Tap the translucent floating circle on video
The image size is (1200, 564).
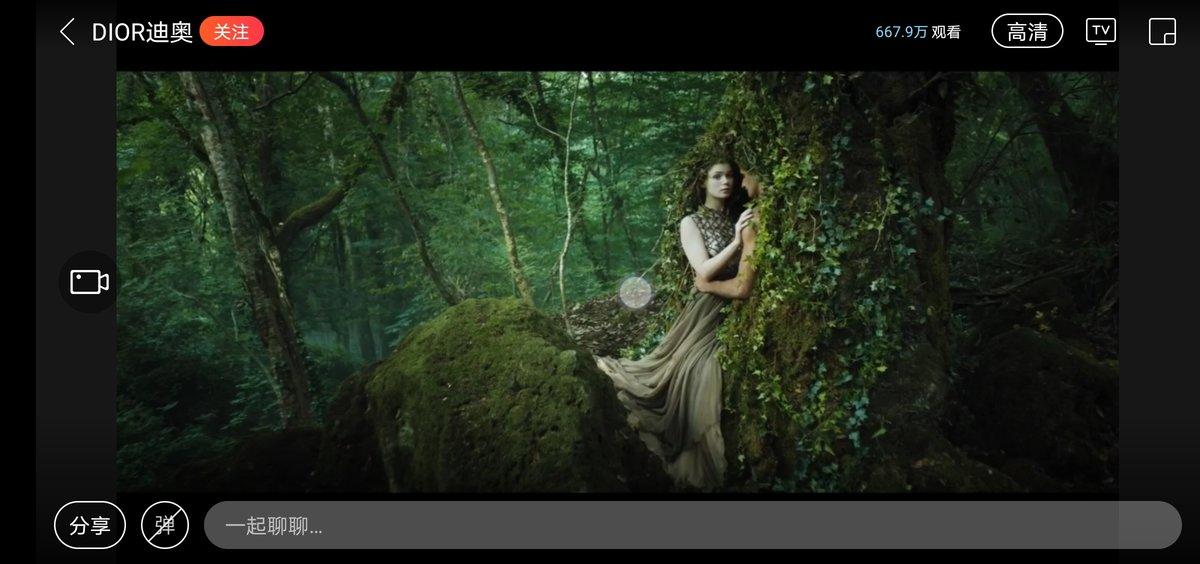point(635,292)
